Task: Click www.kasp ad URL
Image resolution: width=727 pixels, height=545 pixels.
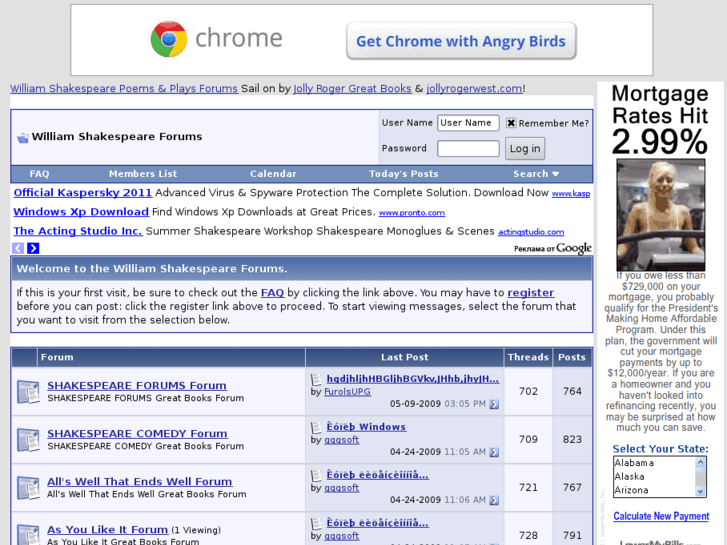Action: coord(571,194)
